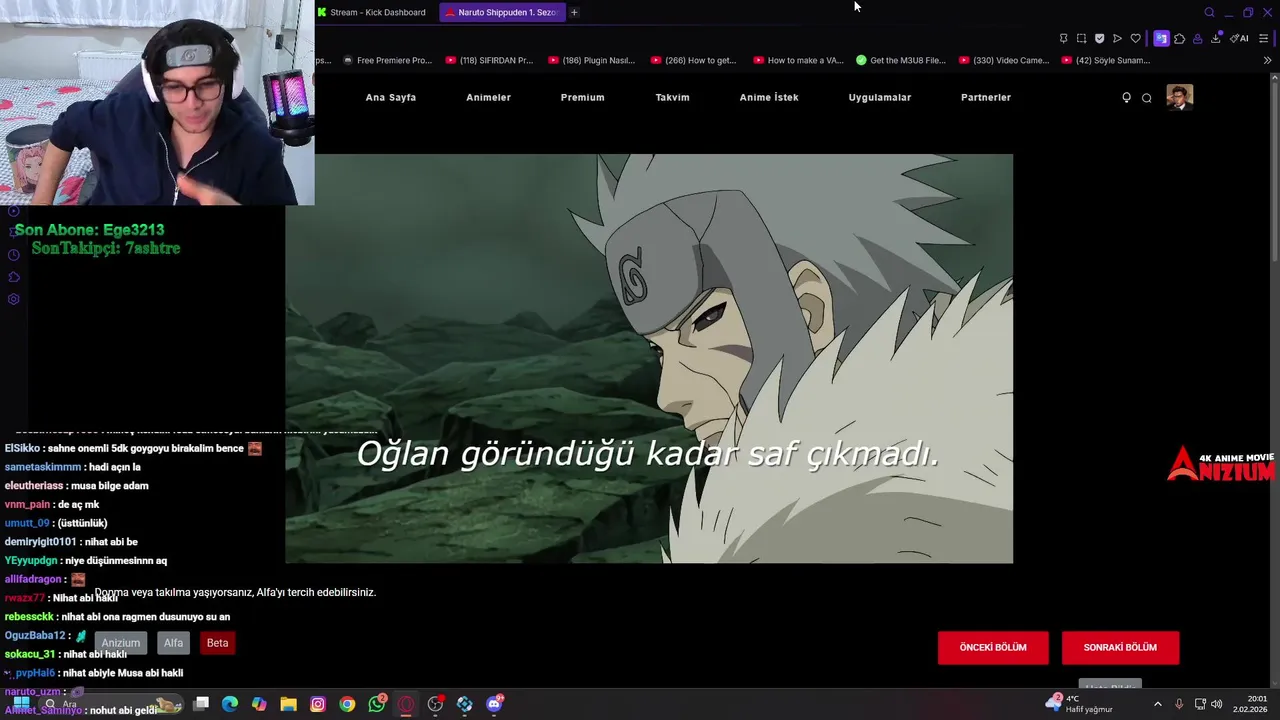Open the AI assistant toolbar button
This screenshot has width=1280, height=720.
tap(1239, 38)
